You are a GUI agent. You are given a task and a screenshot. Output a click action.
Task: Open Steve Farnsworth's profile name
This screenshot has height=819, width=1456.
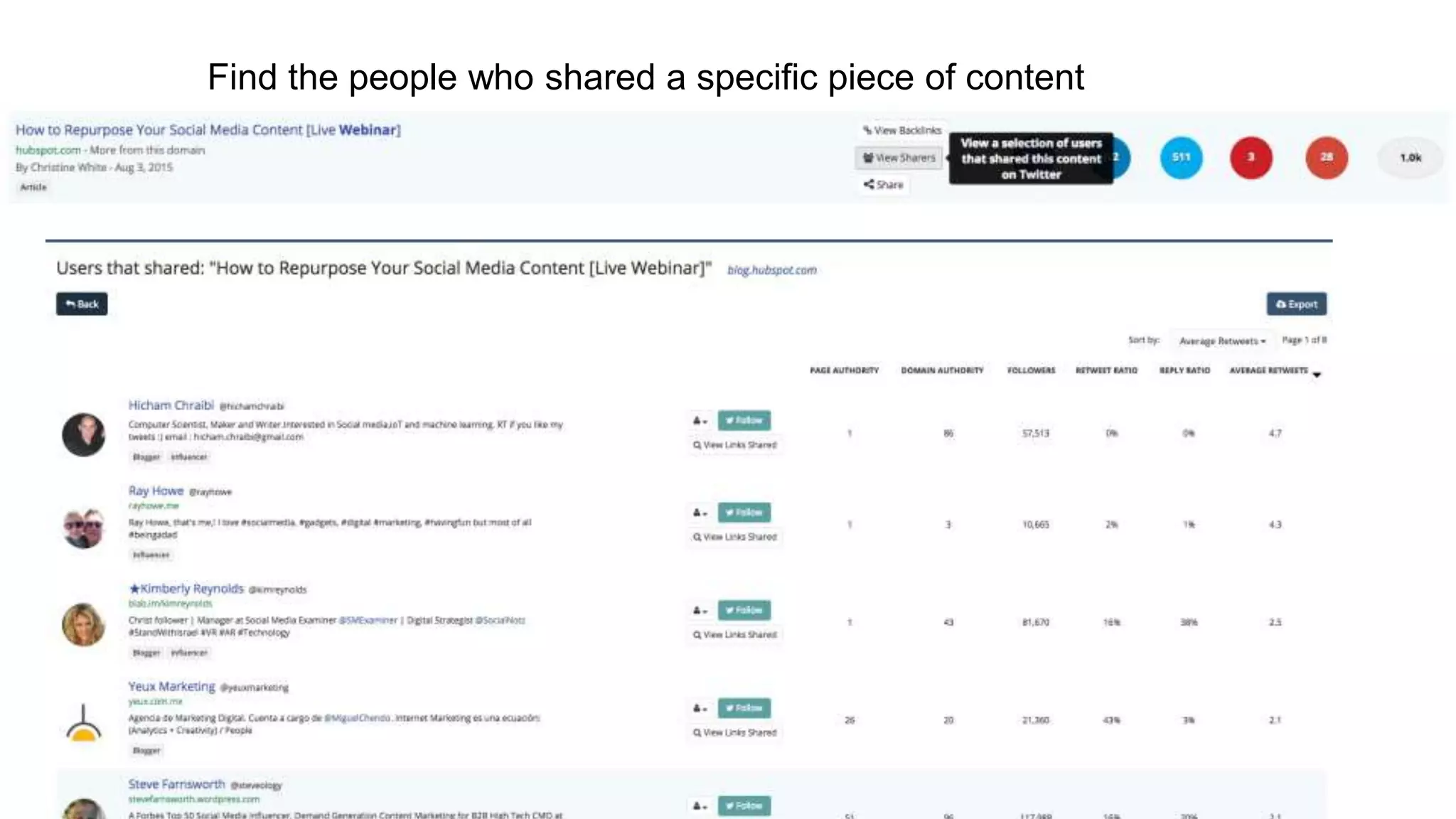click(176, 784)
